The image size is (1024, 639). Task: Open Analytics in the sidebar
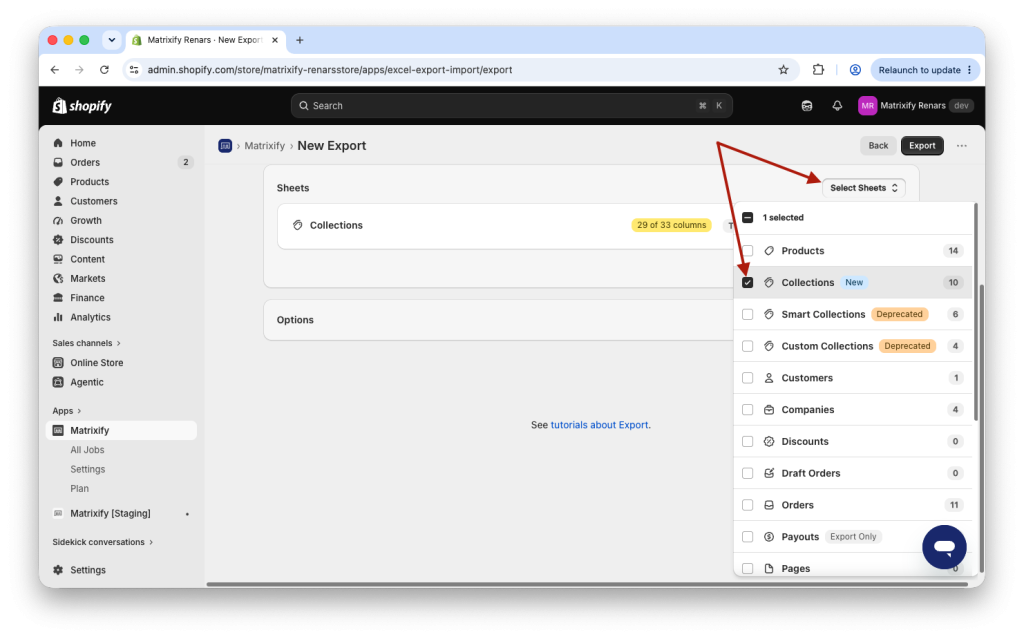(90, 317)
